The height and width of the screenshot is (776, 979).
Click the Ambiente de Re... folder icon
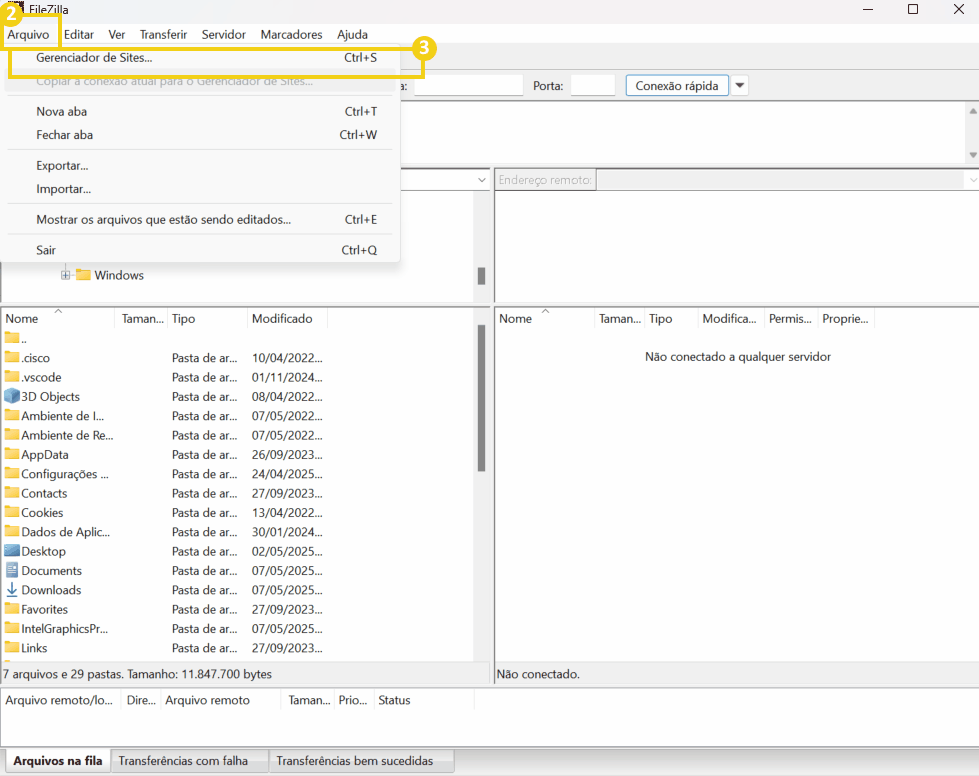pyautogui.click(x=12, y=435)
